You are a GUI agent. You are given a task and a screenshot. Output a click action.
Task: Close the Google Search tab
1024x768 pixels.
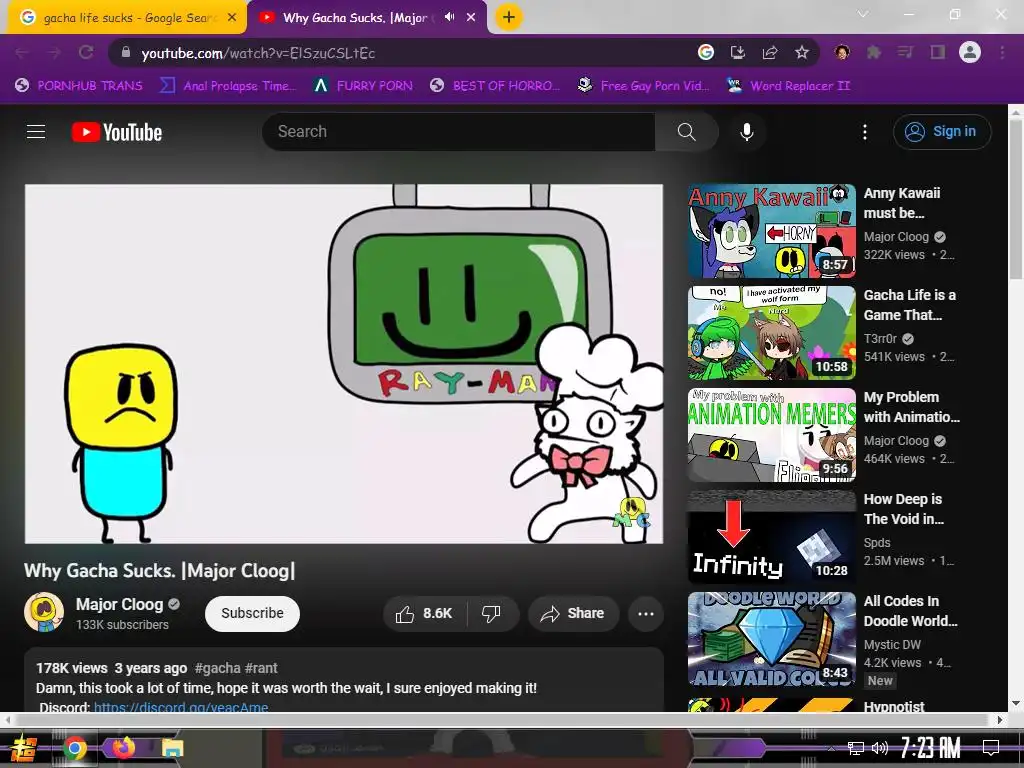(232, 18)
